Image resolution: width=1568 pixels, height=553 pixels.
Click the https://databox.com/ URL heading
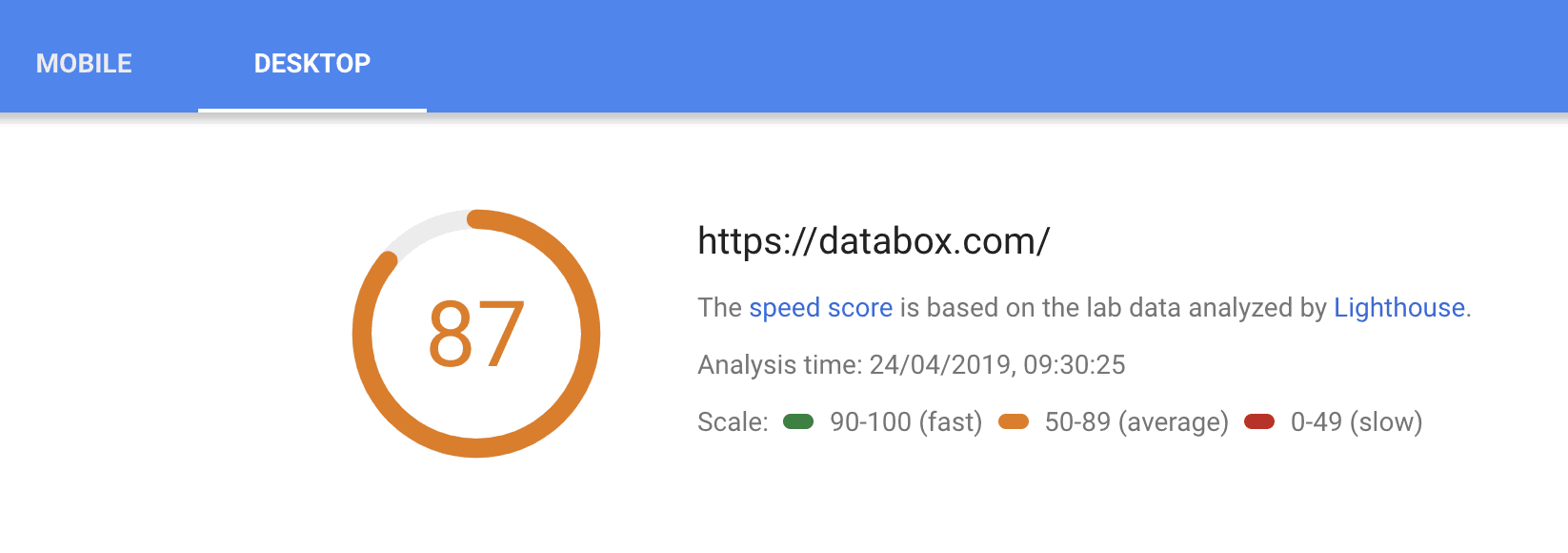(x=873, y=241)
